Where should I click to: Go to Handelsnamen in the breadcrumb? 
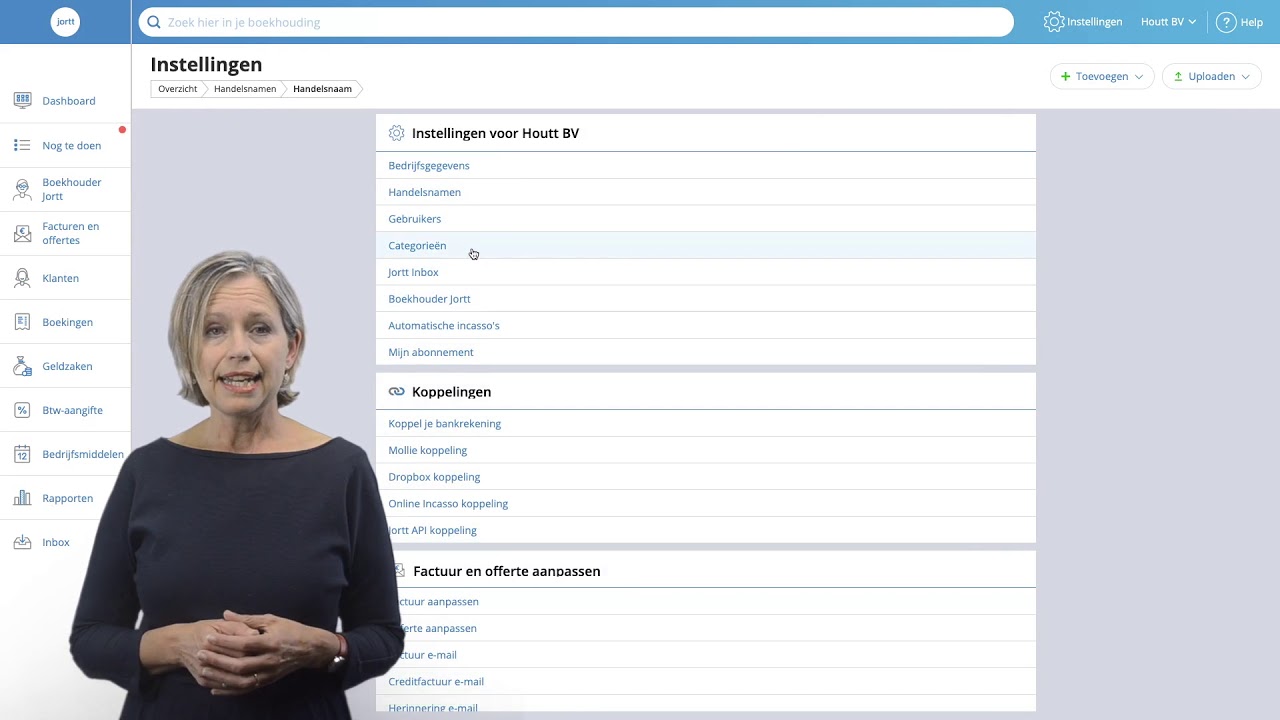click(245, 89)
